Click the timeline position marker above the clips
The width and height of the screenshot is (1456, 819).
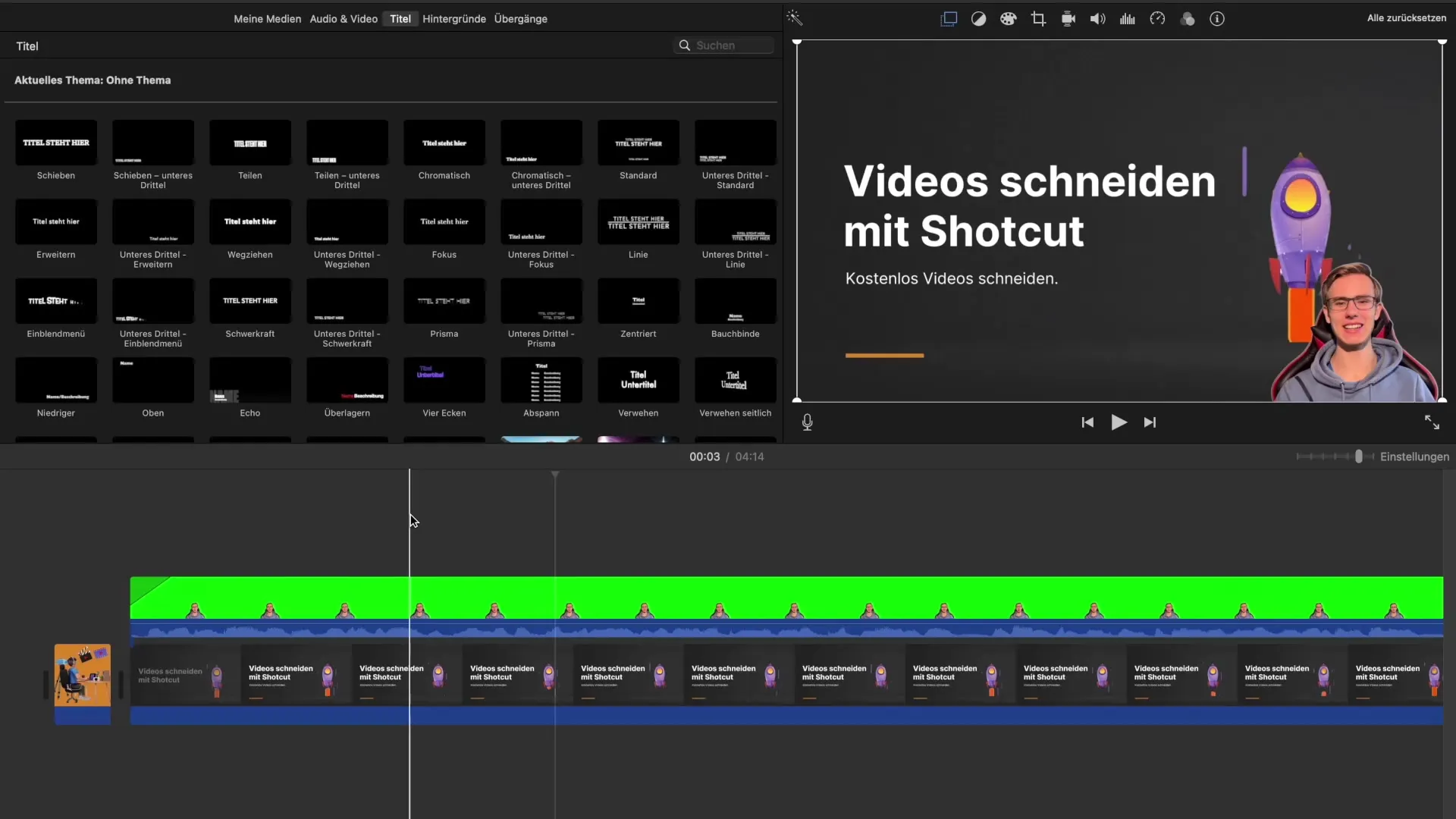[x=555, y=475]
